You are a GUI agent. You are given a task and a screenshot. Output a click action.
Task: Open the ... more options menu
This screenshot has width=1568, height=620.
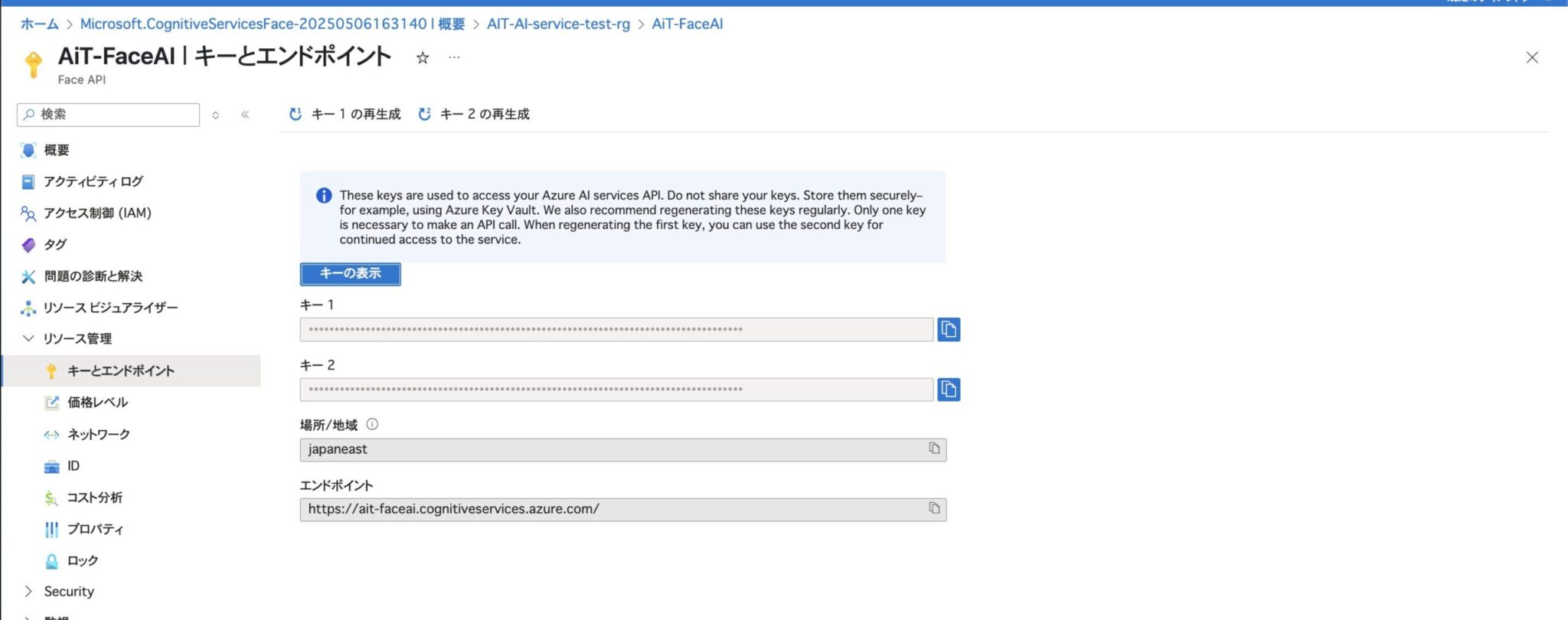(453, 57)
